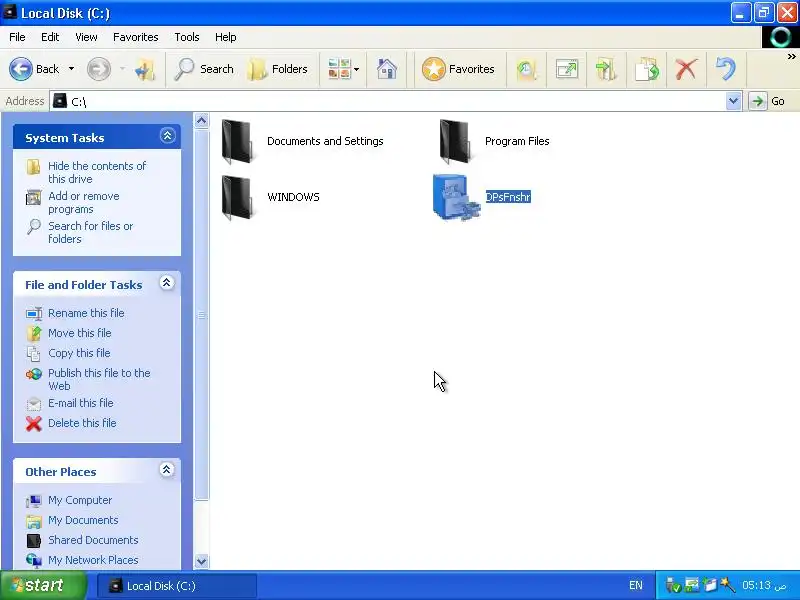Image resolution: width=800 pixels, height=600 pixels.
Task: Expand the toolbar overflow chevron
Action: pos(791,57)
